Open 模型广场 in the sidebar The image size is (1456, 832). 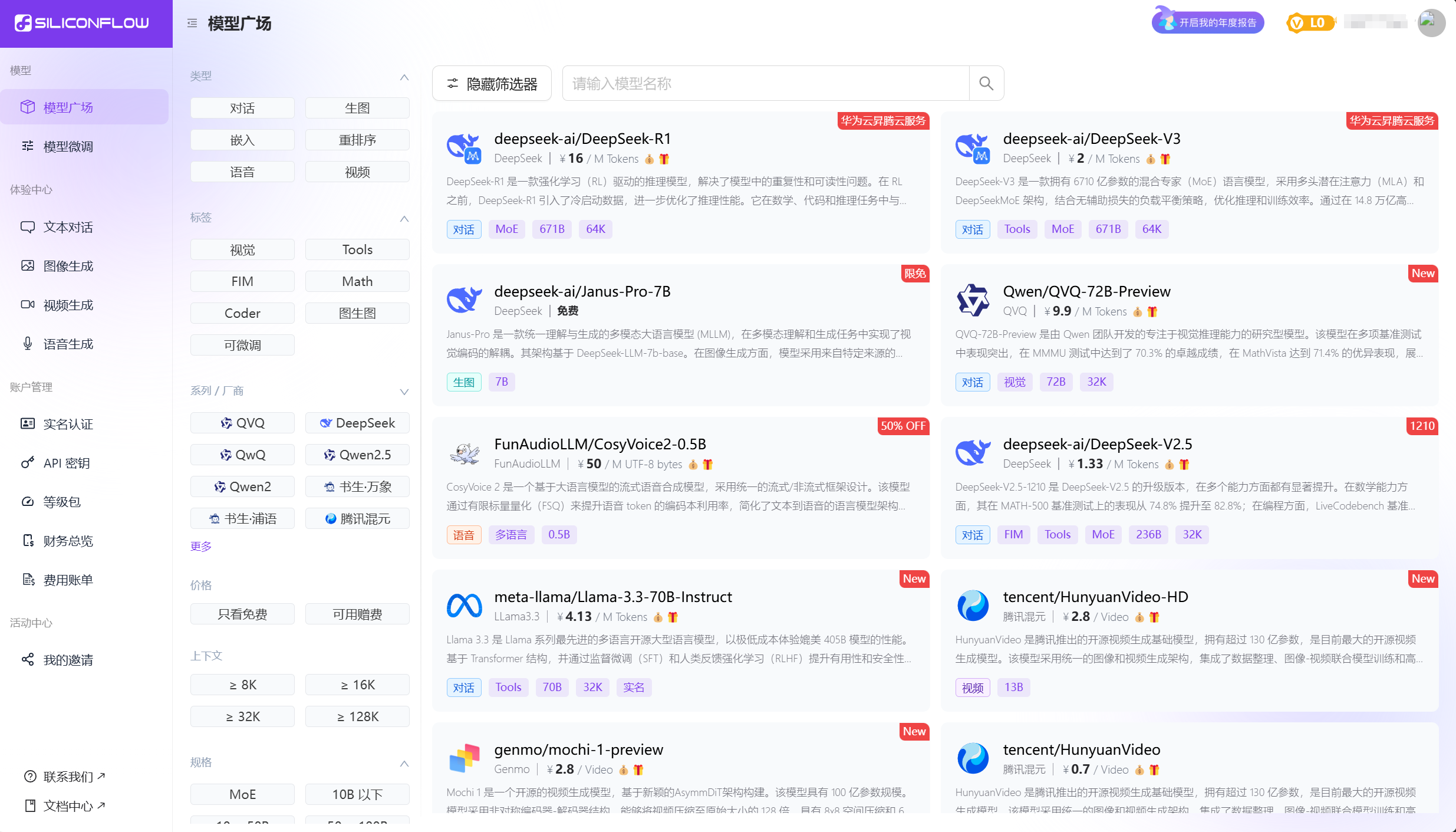[x=84, y=107]
